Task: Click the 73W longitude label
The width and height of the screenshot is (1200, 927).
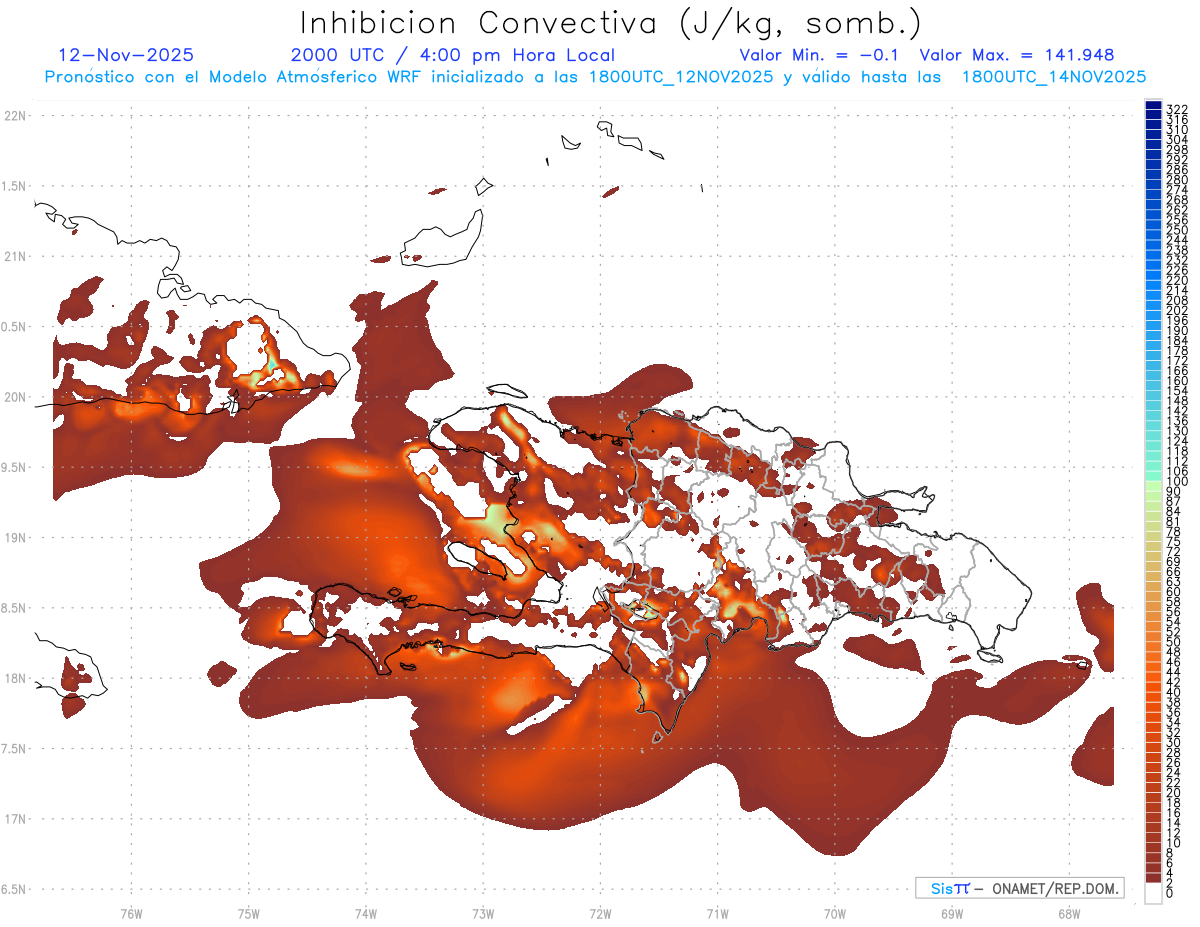Action: click(x=483, y=913)
